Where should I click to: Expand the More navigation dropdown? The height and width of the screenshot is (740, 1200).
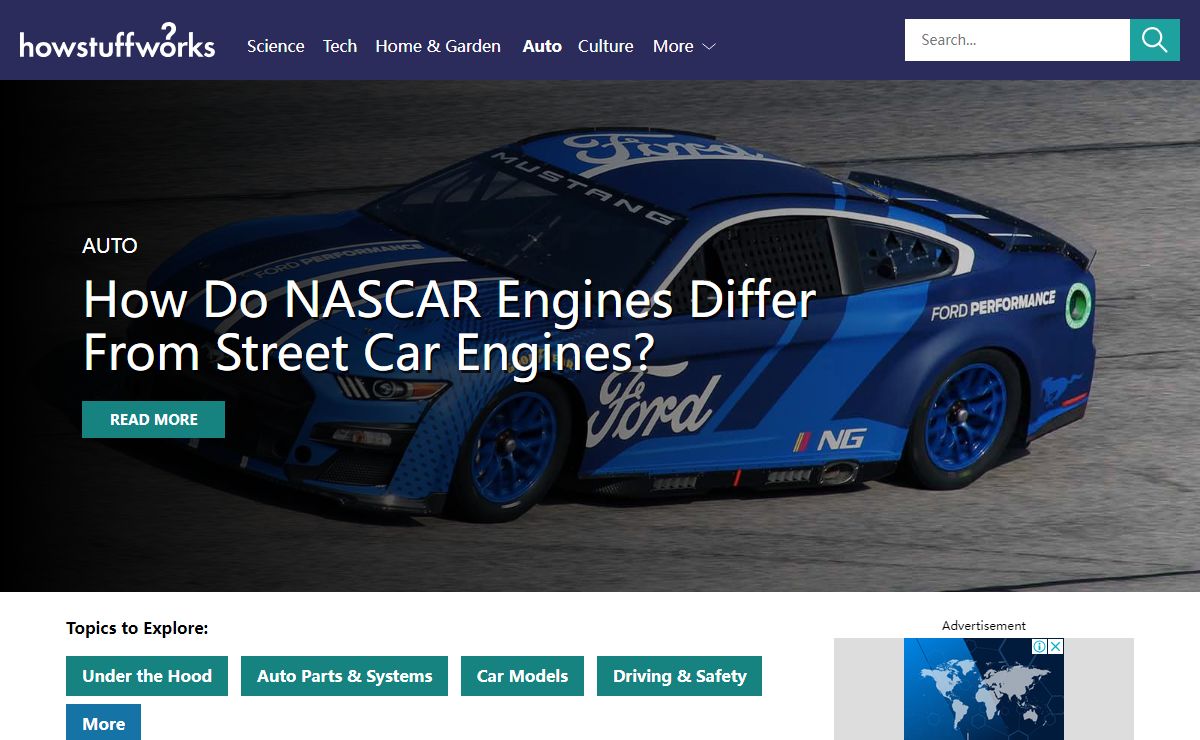(684, 46)
